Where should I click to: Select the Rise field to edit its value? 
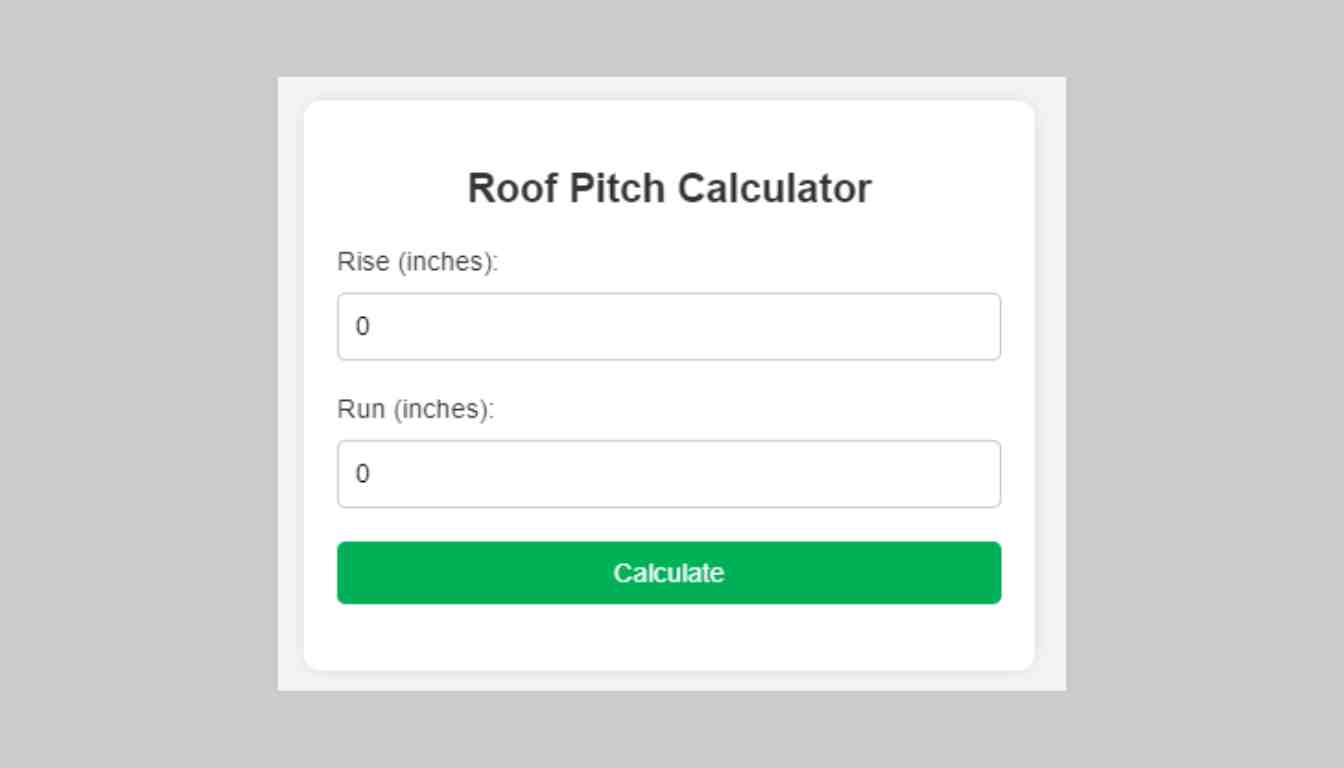coord(668,326)
